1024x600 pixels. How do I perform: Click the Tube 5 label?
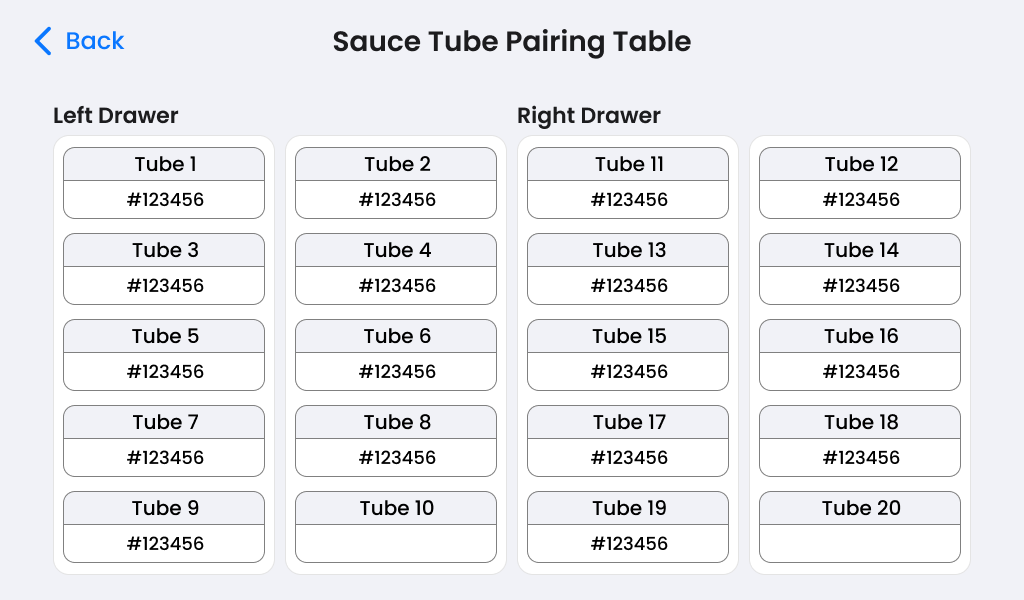pos(164,336)
